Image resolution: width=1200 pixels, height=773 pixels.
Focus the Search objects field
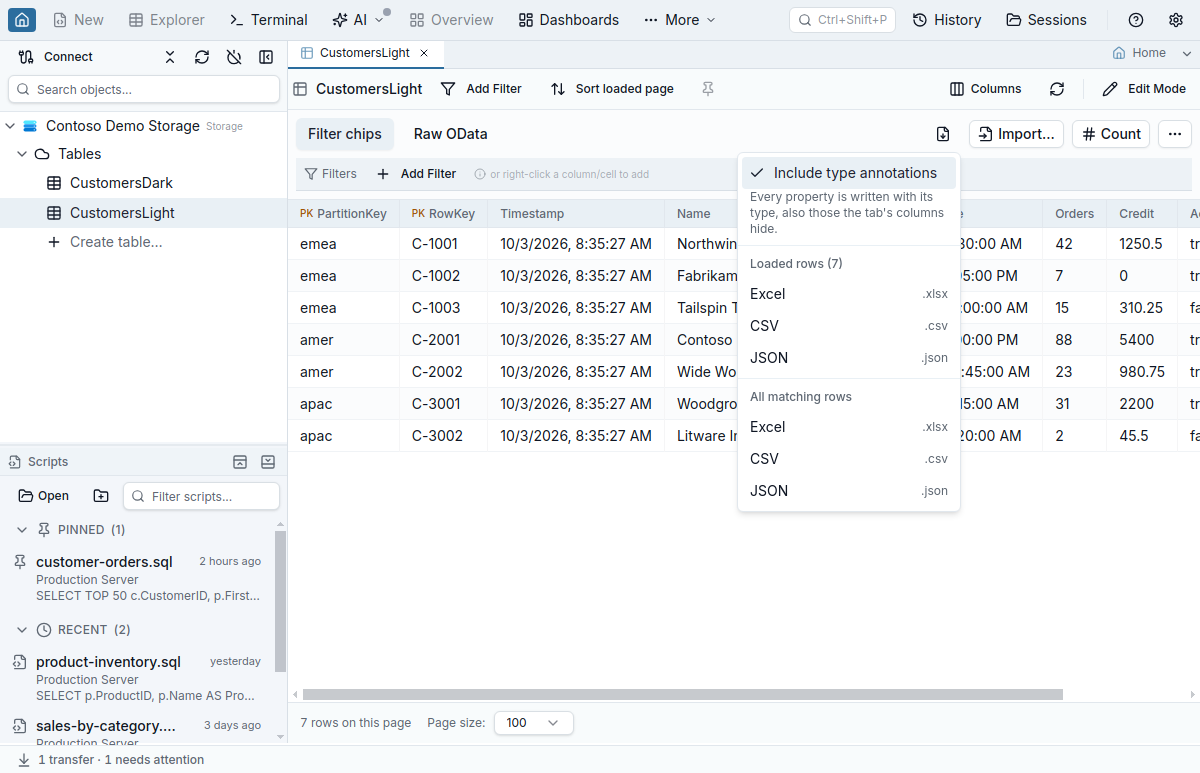pyautogui.click(x=144, y=89)
